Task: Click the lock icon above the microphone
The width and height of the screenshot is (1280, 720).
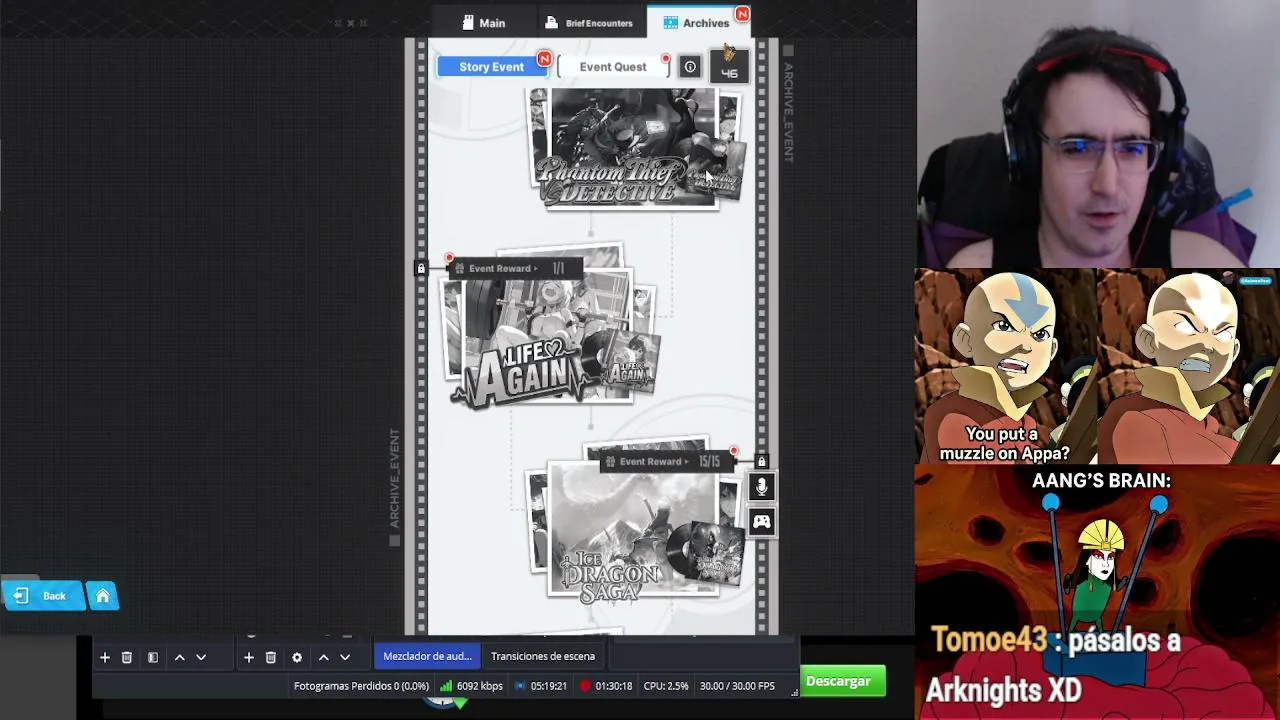Action: pos(761,461)
